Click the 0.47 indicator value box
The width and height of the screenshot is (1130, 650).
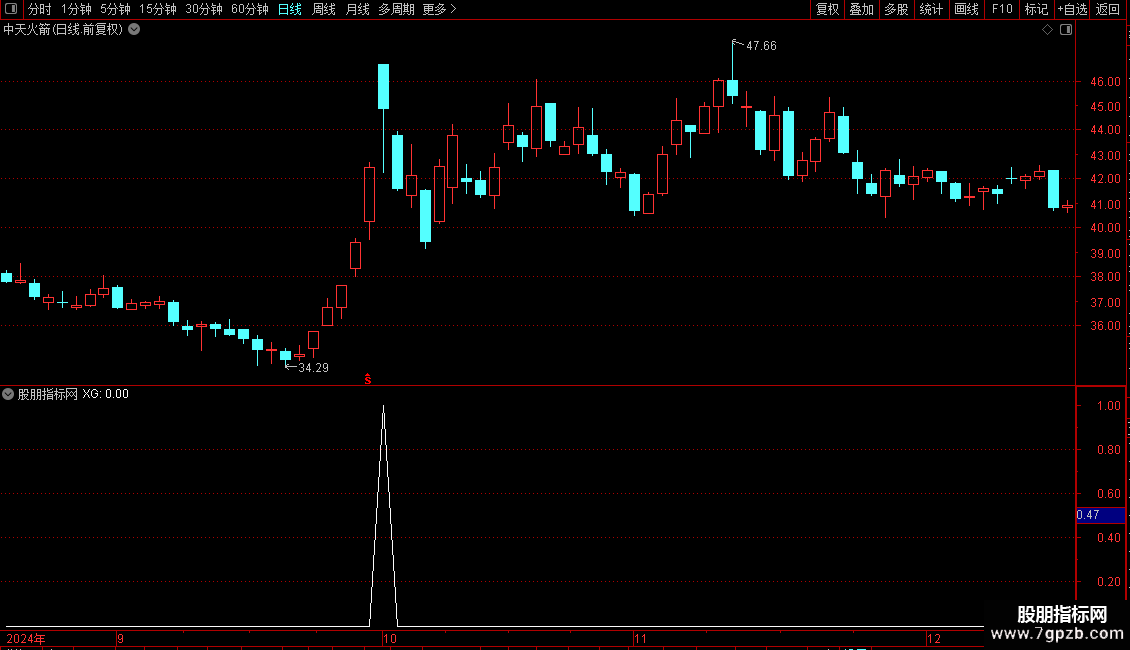click(1100, 515)
